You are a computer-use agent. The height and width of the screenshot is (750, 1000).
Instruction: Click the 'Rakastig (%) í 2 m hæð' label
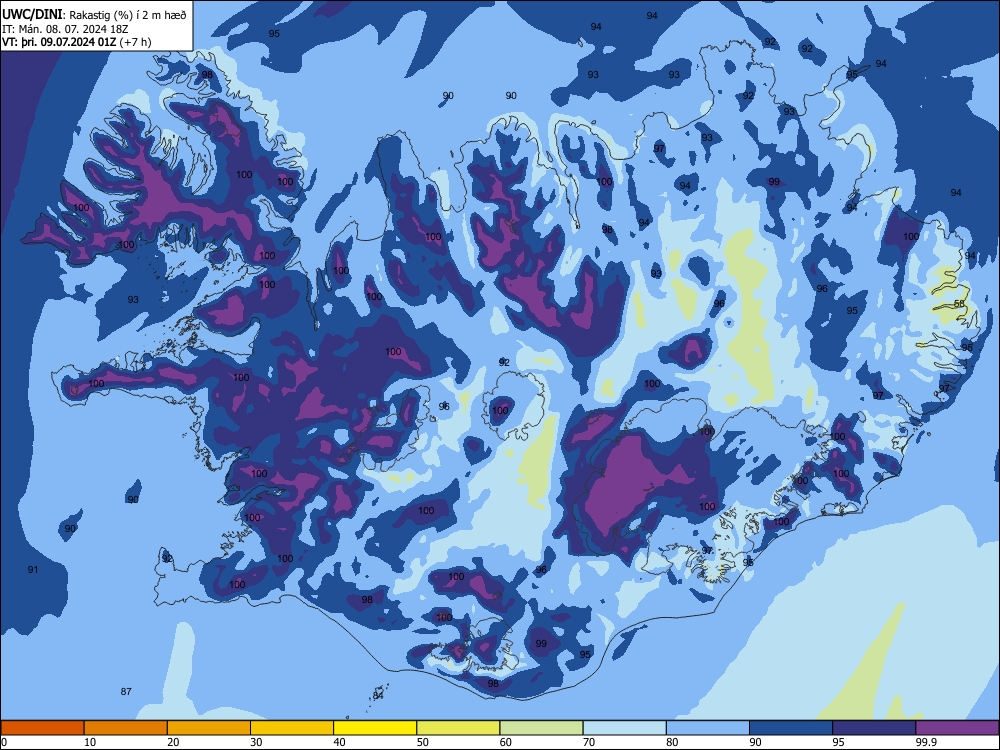[x=127, y=15]
